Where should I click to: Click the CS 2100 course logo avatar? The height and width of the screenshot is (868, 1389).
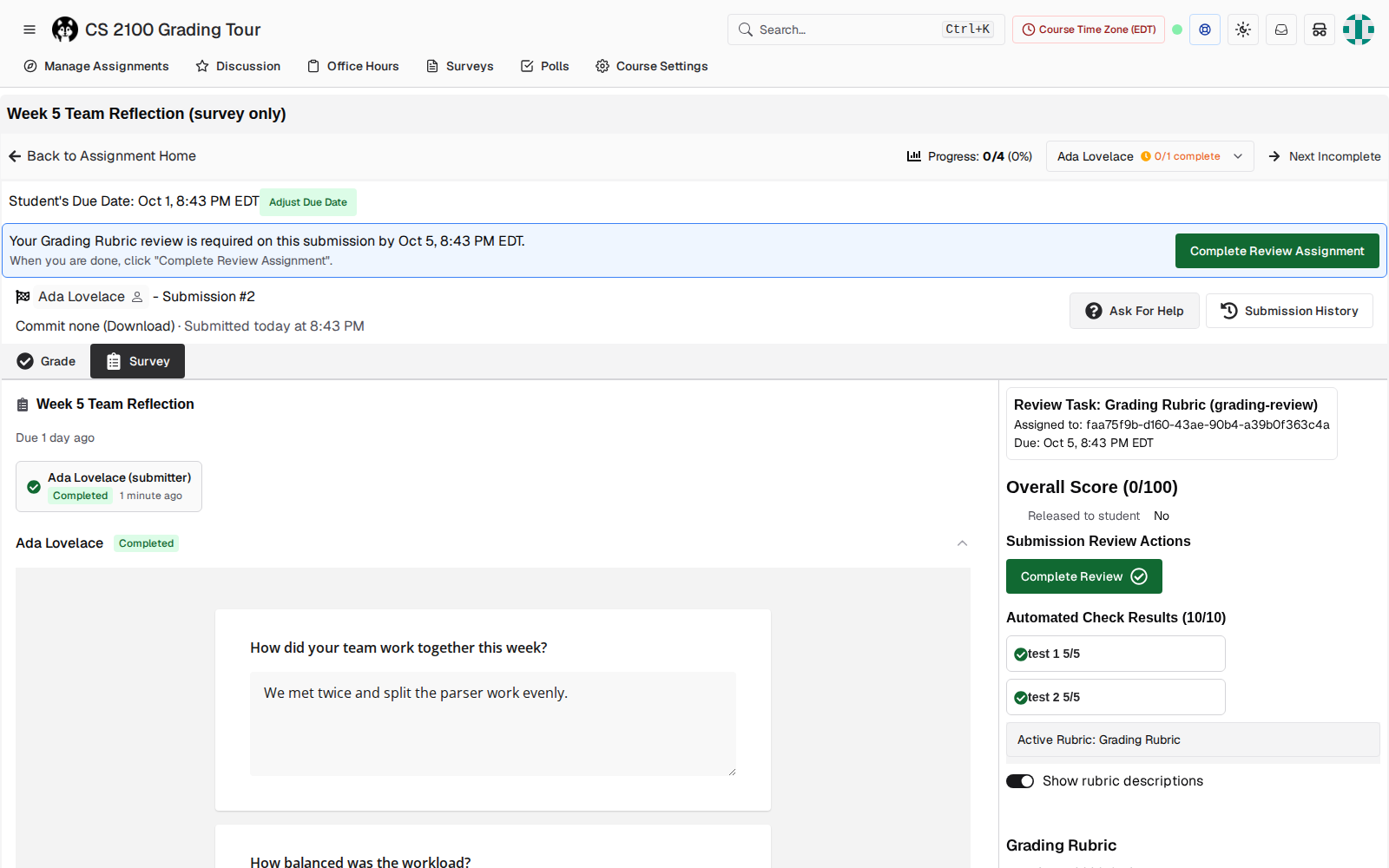pos(65,30)
